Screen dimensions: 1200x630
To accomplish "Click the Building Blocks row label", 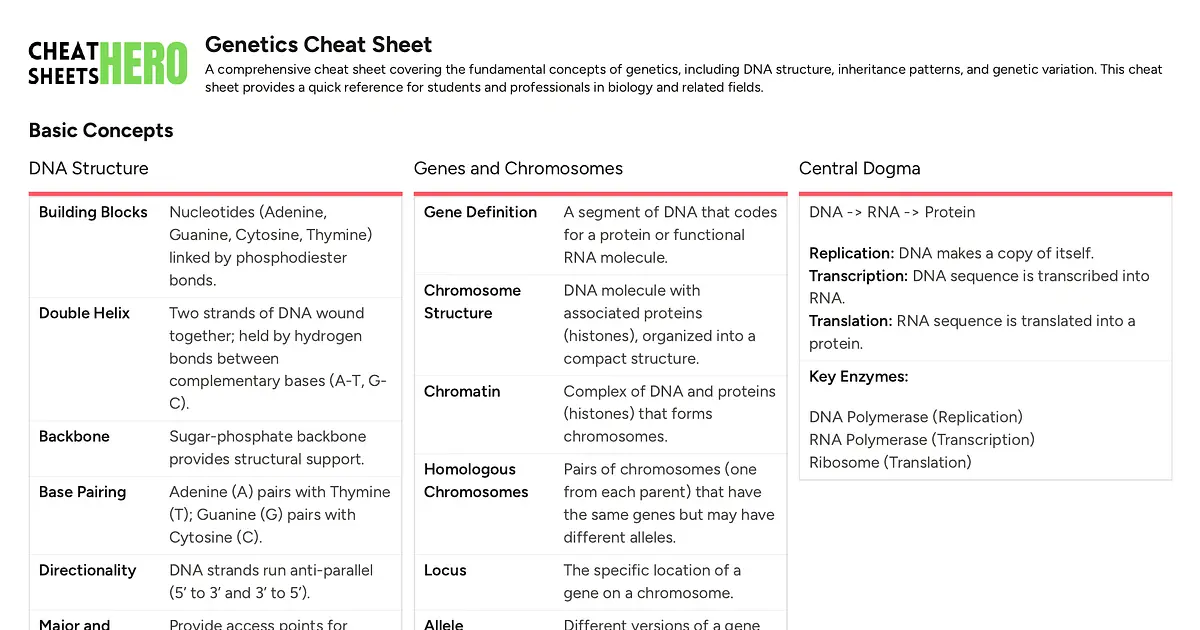I will pos(93,212).
